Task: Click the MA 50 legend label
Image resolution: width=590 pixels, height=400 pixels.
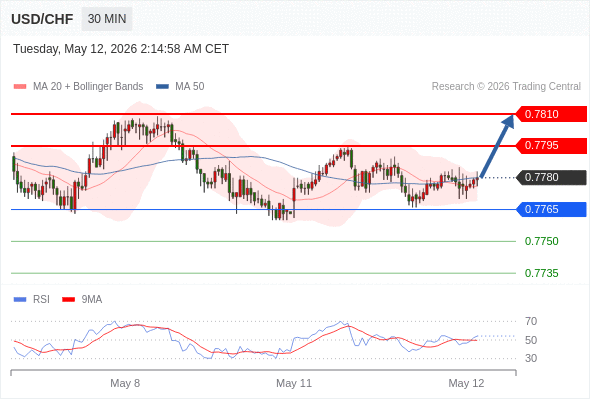Action: point(190,87)
